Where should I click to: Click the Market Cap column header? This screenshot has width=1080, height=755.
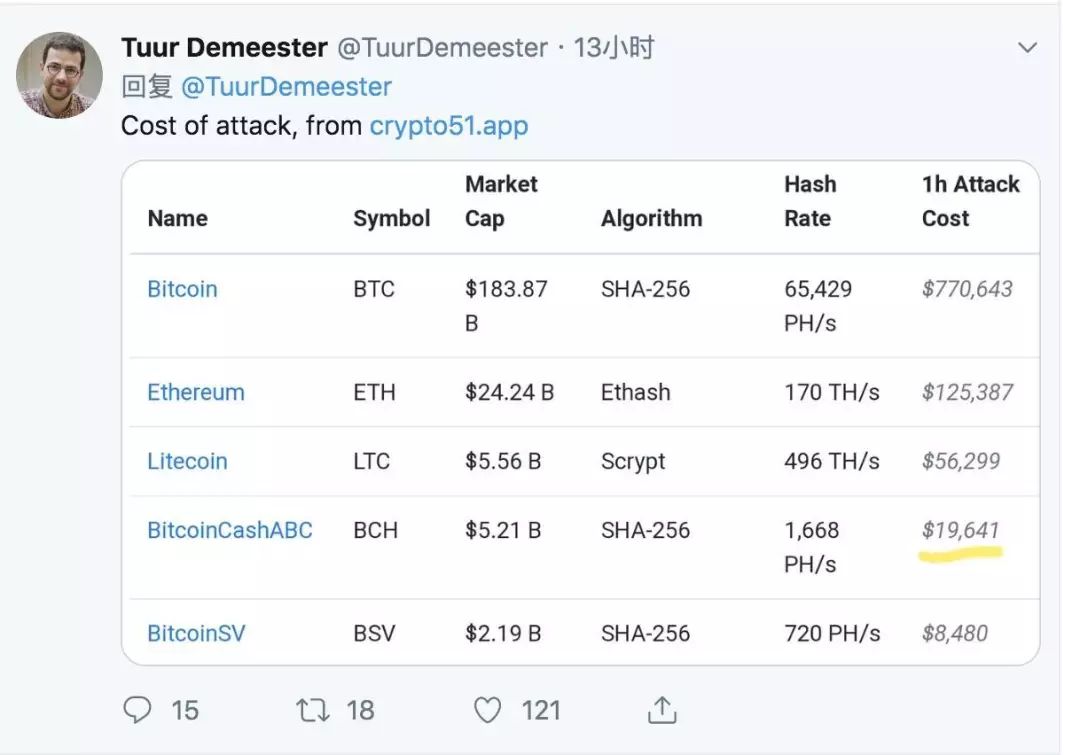[x=501, y=201]
